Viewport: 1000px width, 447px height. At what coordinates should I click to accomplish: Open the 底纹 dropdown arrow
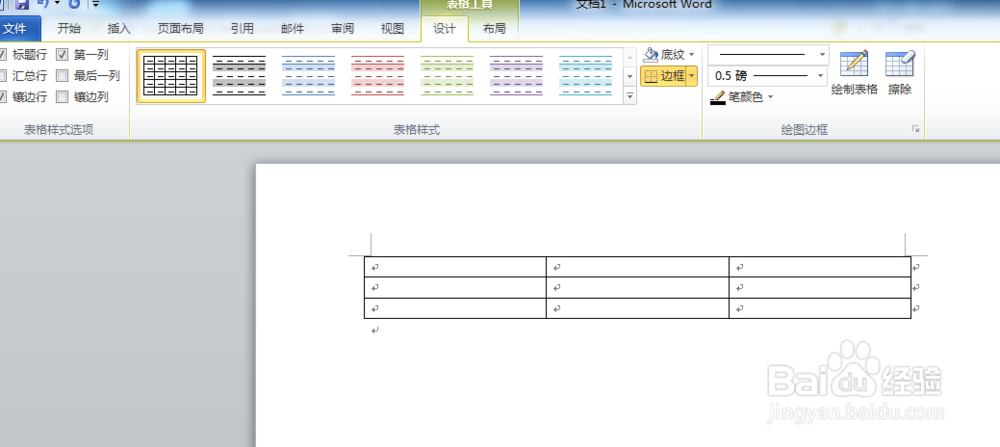coord(692,55)
